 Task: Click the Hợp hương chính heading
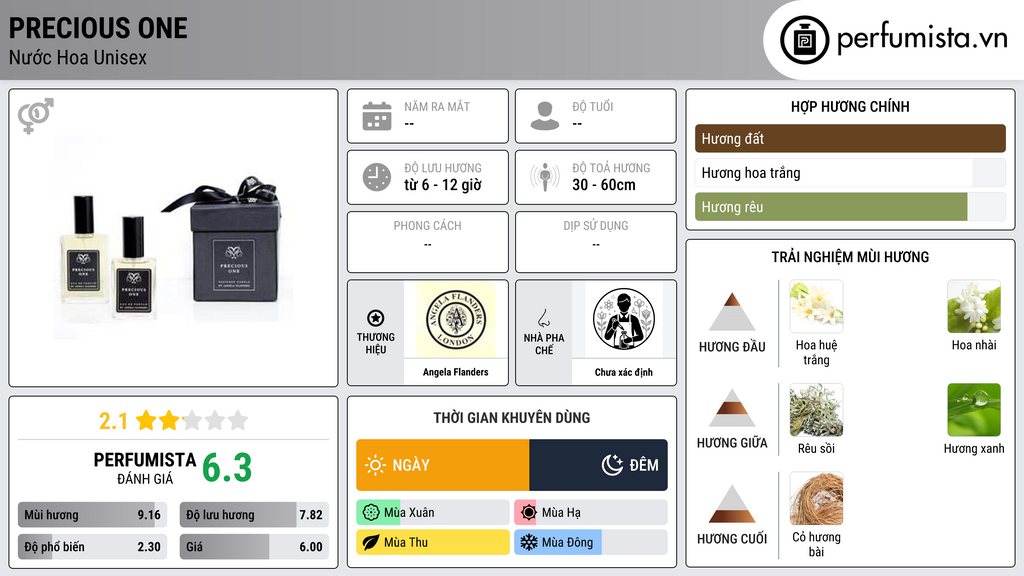tap(850, 106)
